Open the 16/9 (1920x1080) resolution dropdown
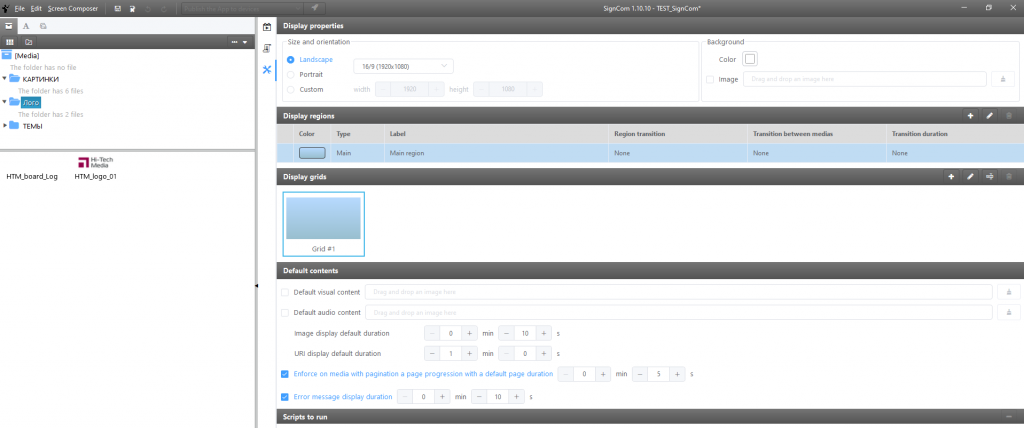 tap(404, 66)
